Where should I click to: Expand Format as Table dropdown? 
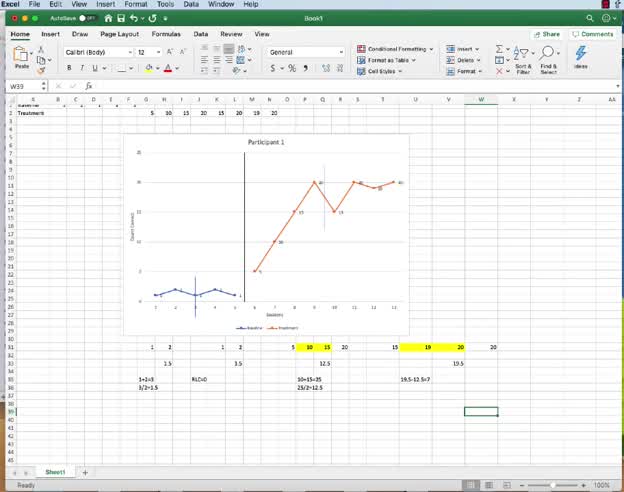(413, 60)
